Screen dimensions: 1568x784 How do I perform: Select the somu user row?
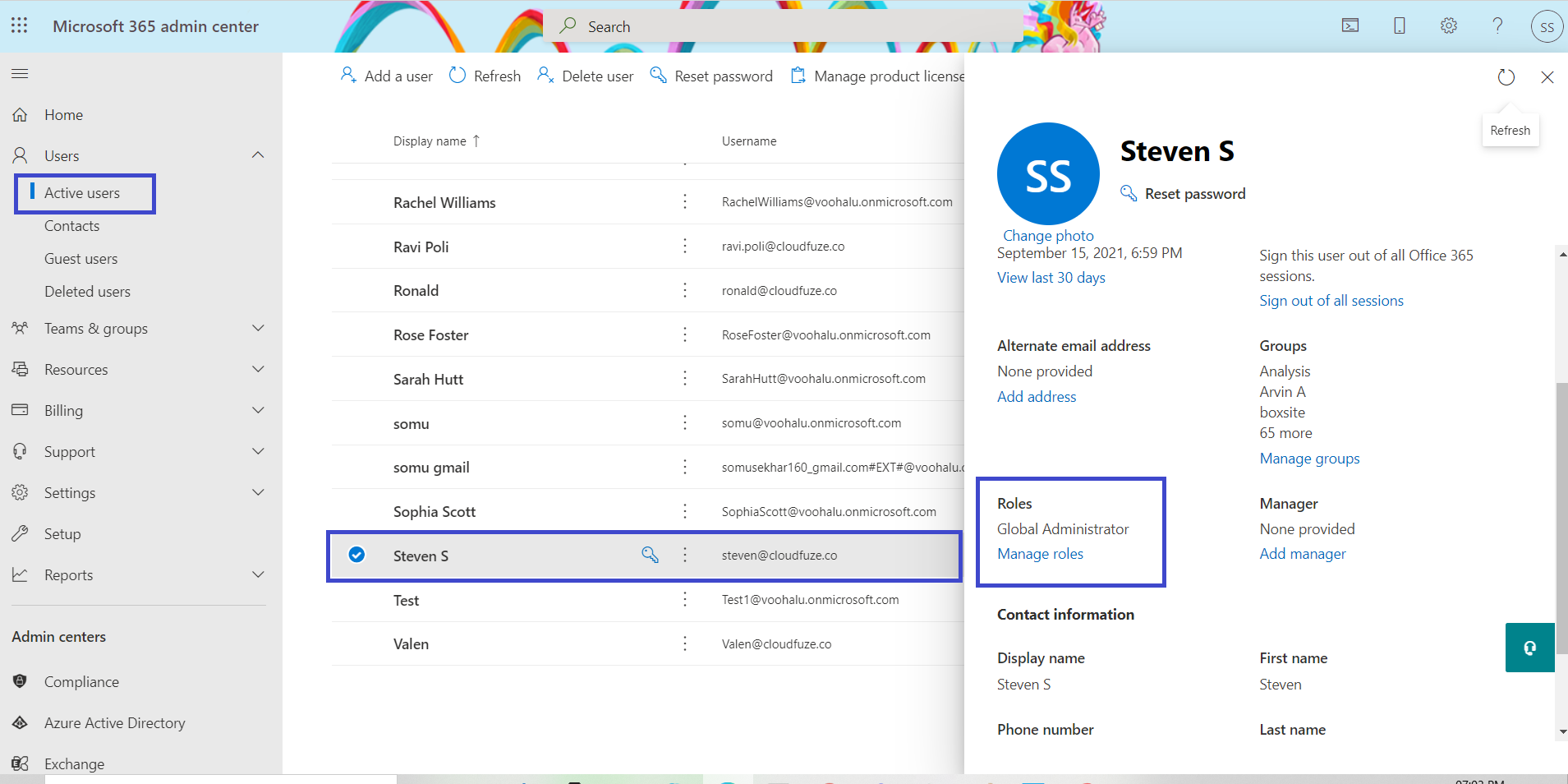coord(647,423)
